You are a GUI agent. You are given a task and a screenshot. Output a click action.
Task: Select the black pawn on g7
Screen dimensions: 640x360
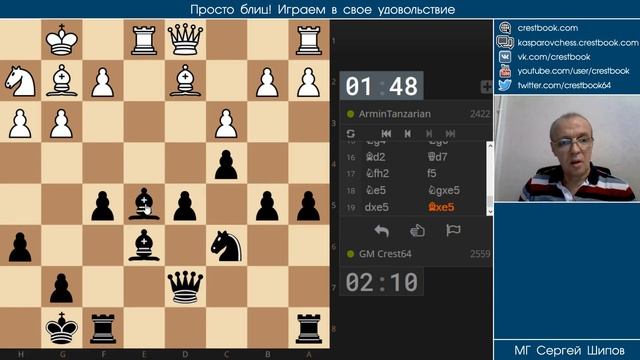[62, 287]
